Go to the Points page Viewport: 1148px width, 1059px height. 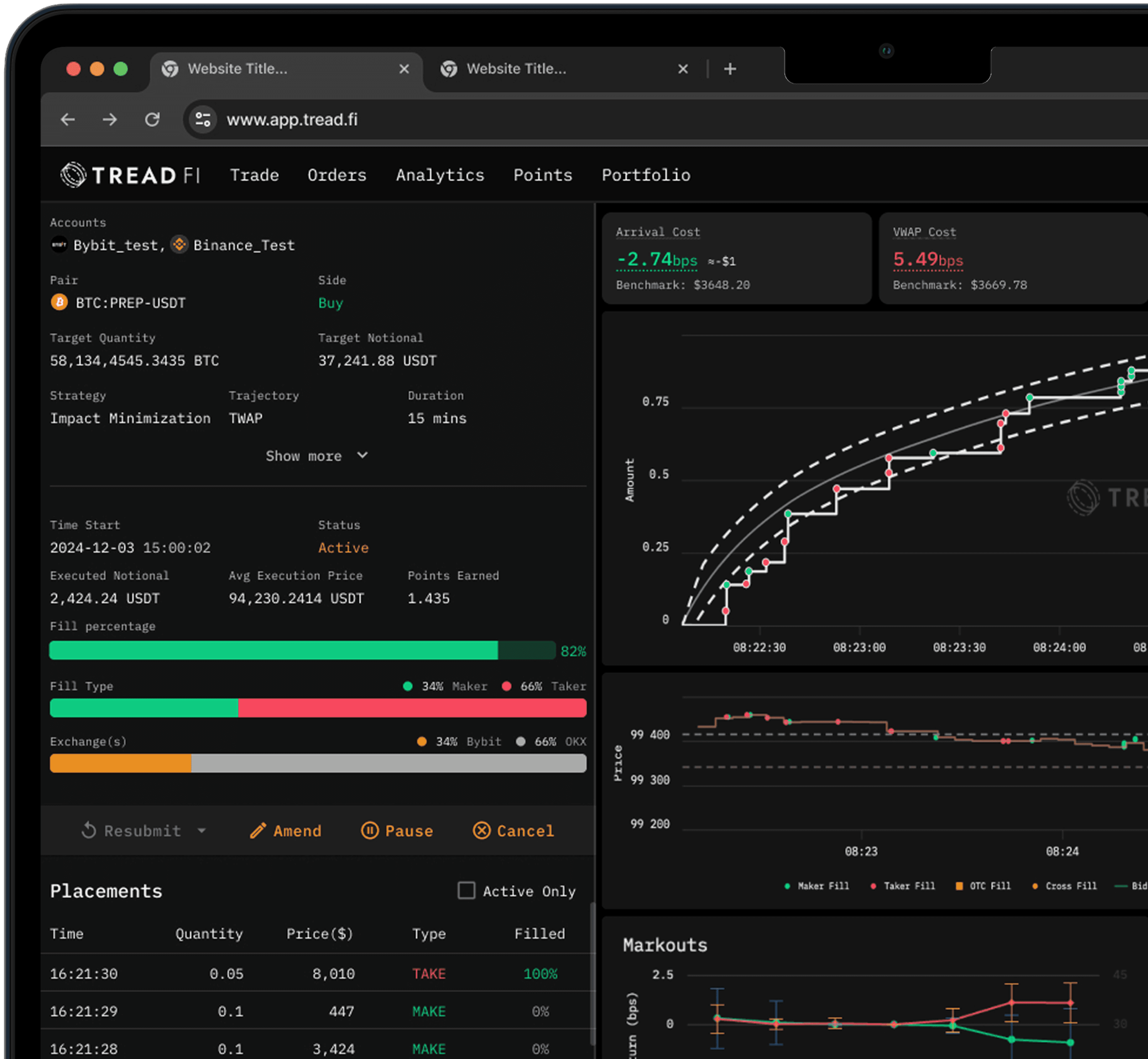pos(542,176)
